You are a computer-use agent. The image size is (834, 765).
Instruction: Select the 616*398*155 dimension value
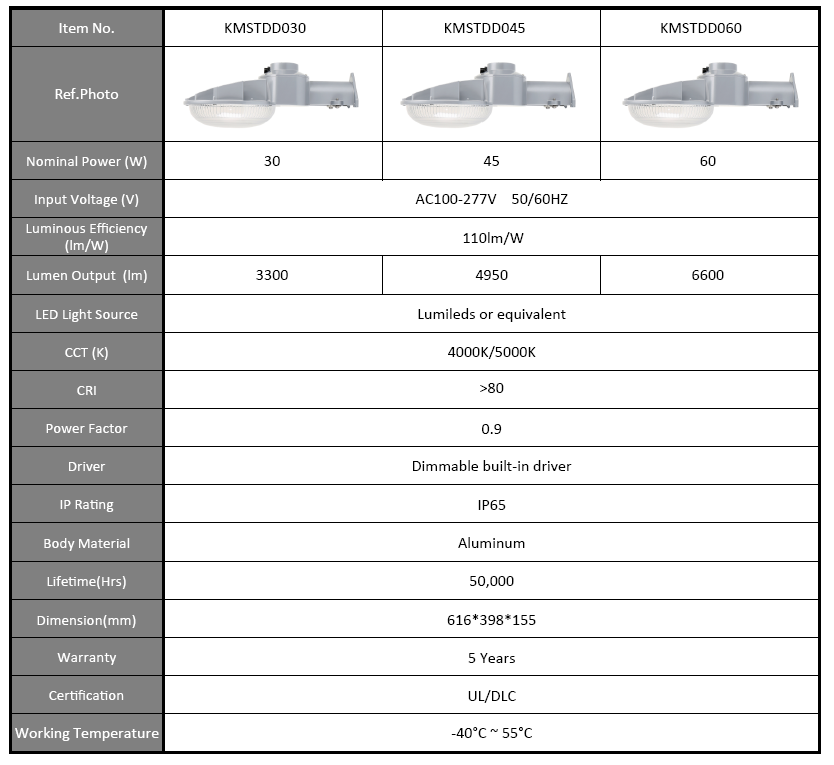(x=491, y=620)
